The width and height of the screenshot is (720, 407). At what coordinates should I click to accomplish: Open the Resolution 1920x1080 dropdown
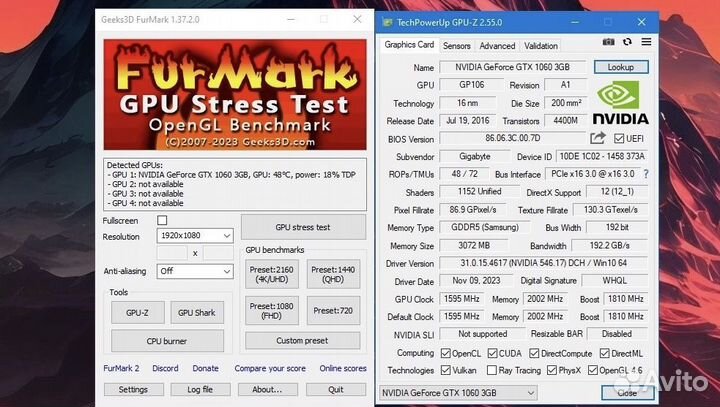point(195,236)
